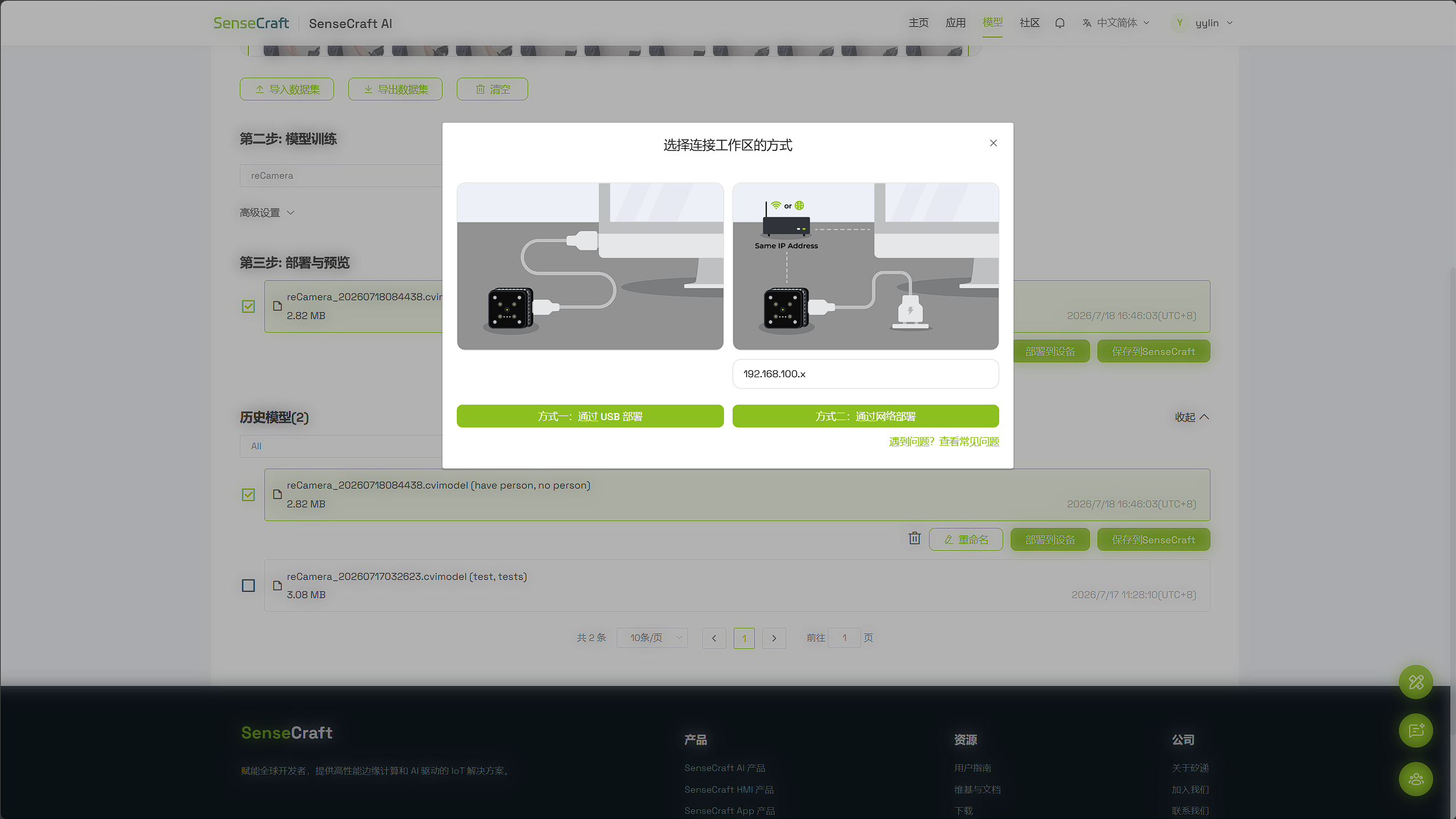1456x819 pixels.
Task: Open the FAQ link for problems
Action: point(944,442)
